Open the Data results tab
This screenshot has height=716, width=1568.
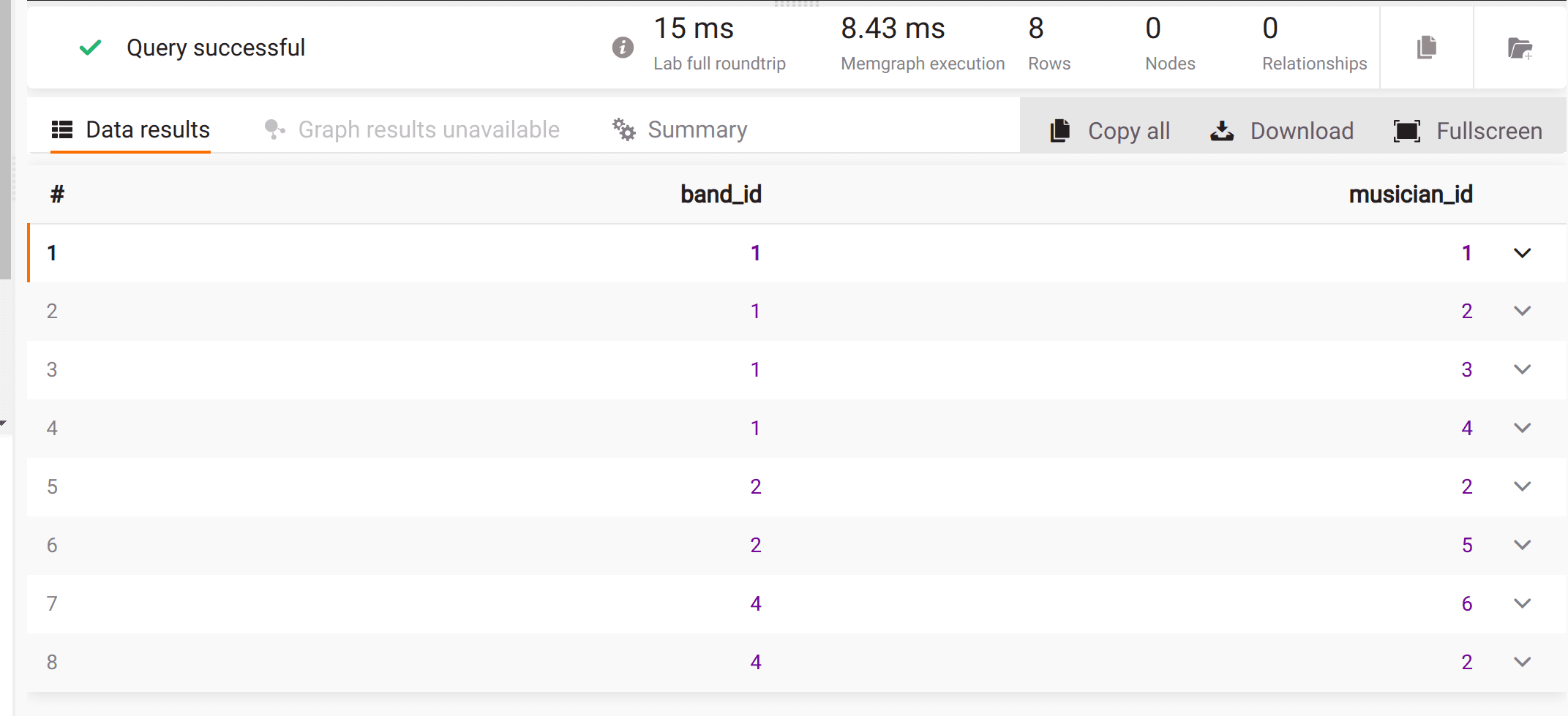pyautogui.click(x=147, y=129)
